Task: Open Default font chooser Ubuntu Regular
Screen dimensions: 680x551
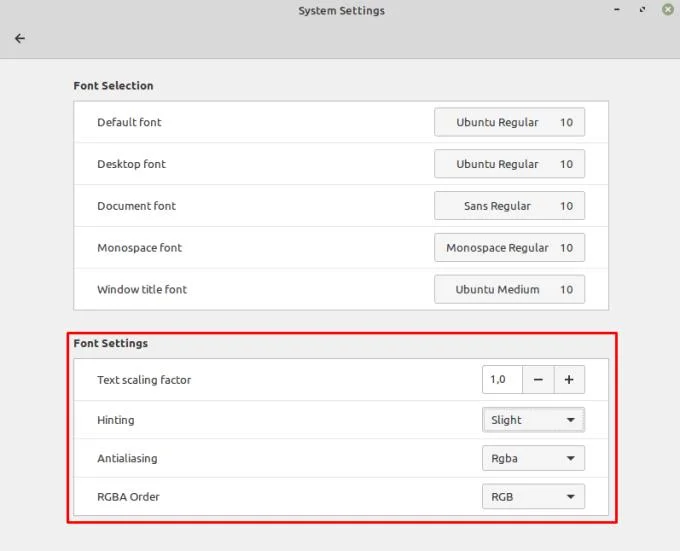Action: [x=509, y=122]
